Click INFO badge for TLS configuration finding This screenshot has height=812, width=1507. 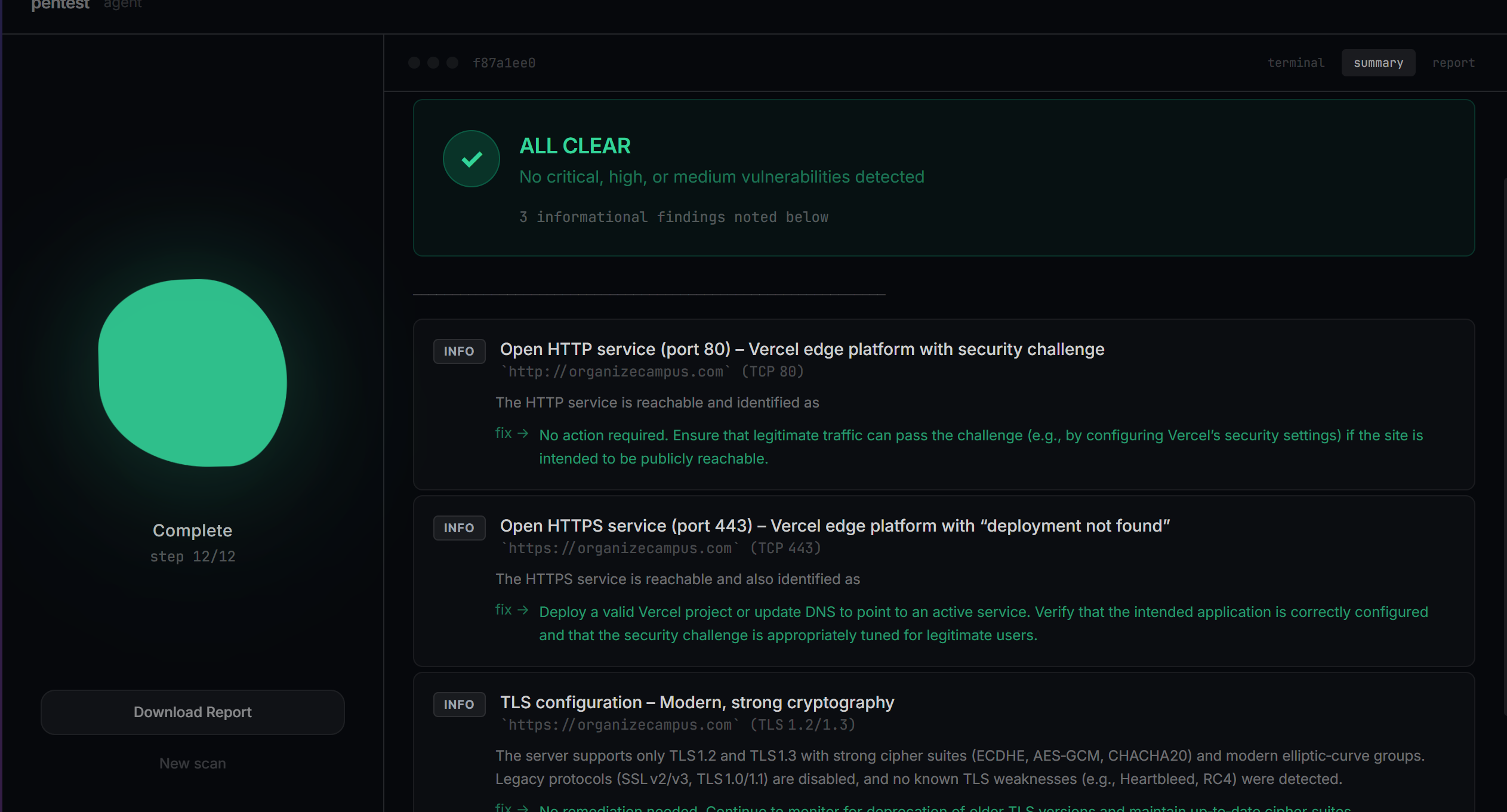click(458, 704)
